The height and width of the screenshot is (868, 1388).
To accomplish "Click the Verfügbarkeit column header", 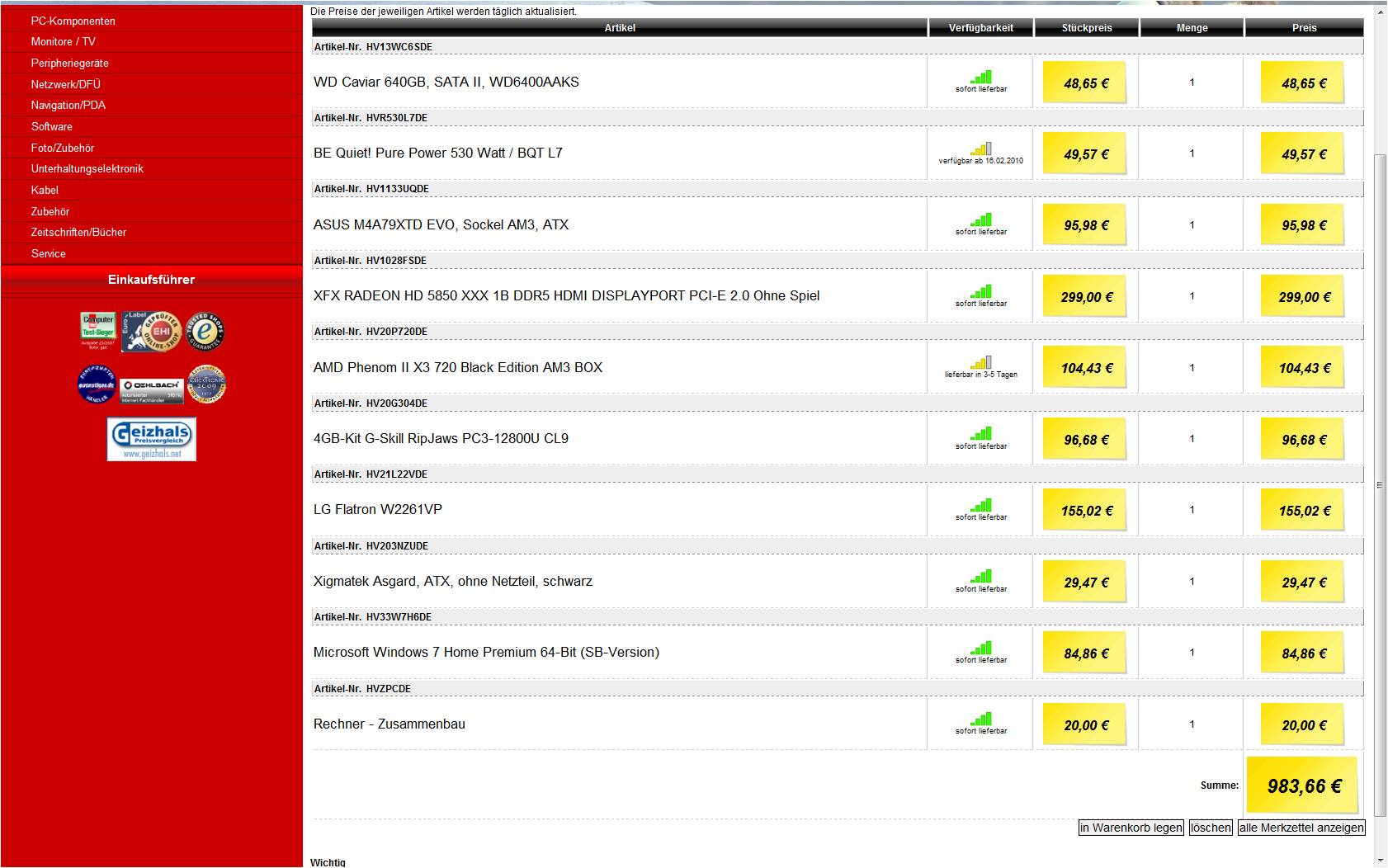I will [980, 28].
